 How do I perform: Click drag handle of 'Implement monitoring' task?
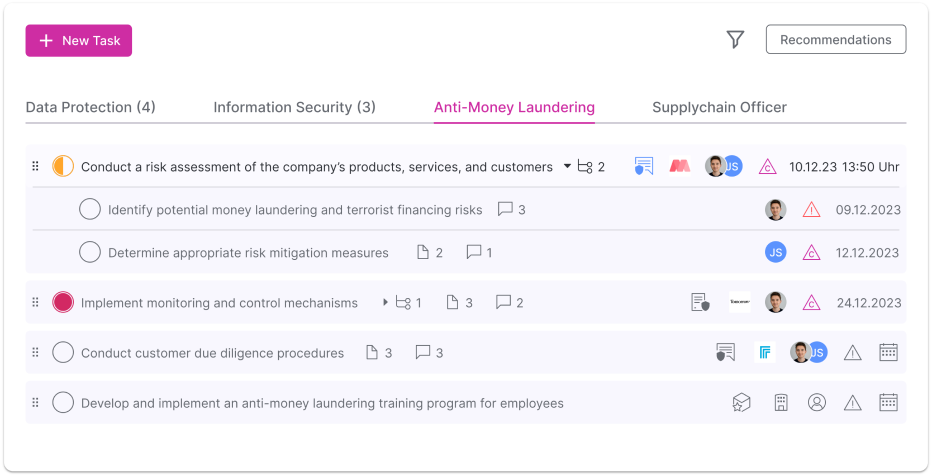pos(35,302)
